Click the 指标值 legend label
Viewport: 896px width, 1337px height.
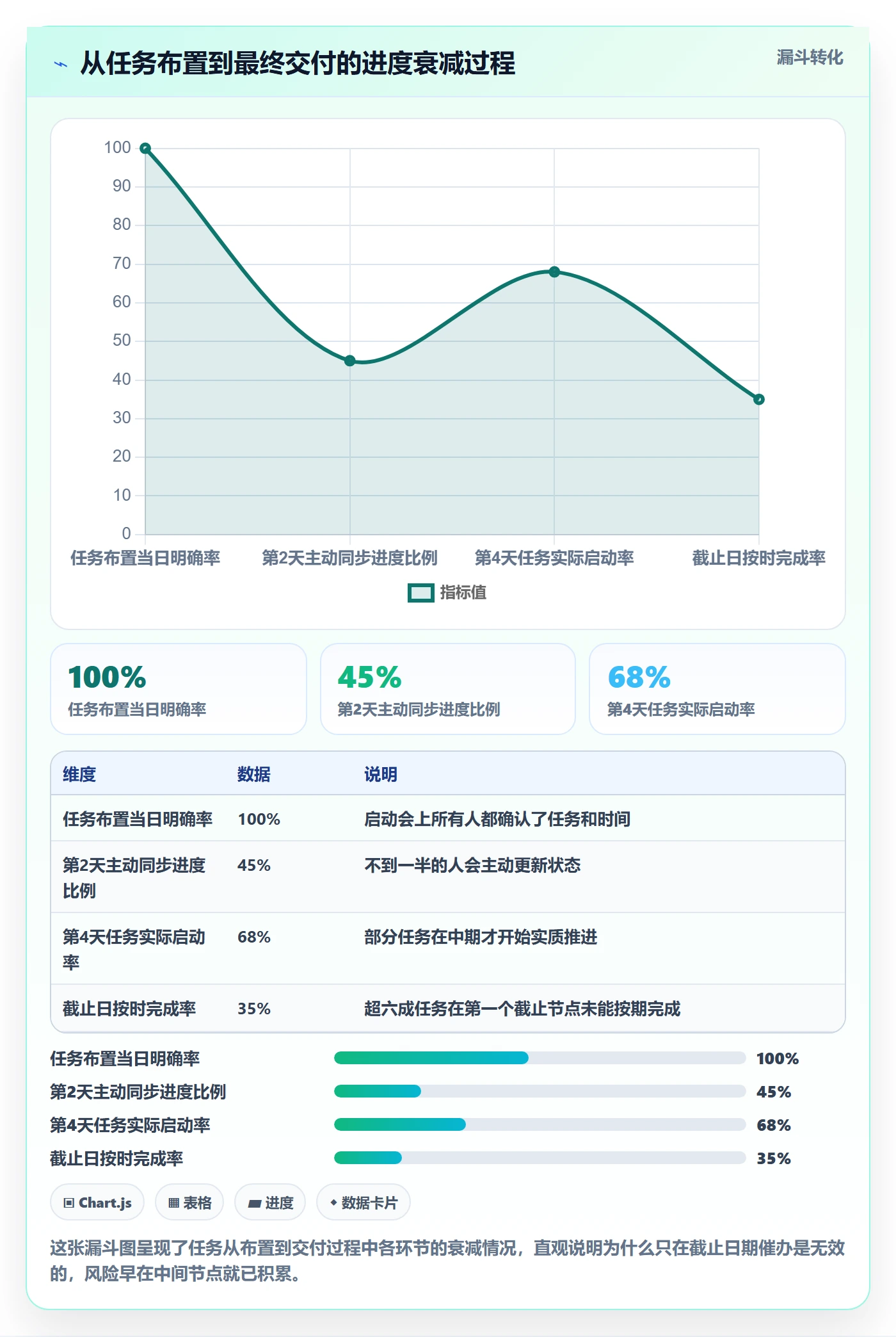click(463, 593)
